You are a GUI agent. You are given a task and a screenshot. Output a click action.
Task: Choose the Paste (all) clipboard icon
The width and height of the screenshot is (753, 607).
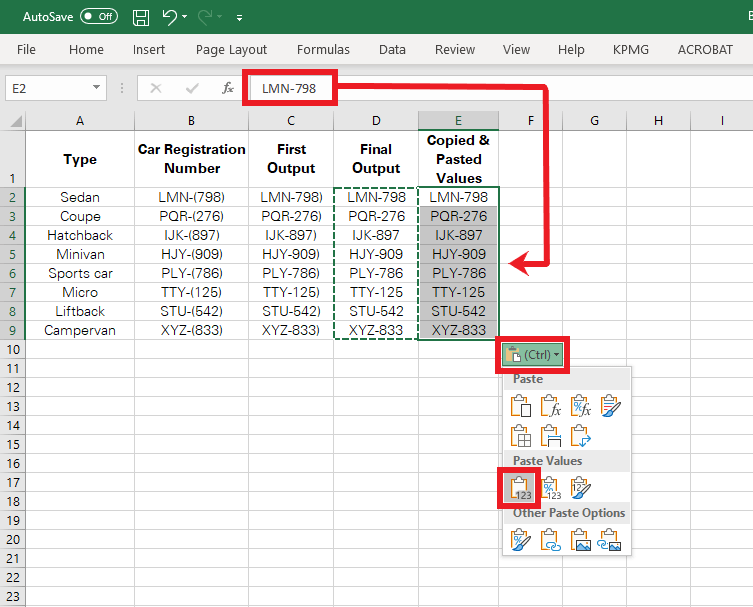click(521, 406)
